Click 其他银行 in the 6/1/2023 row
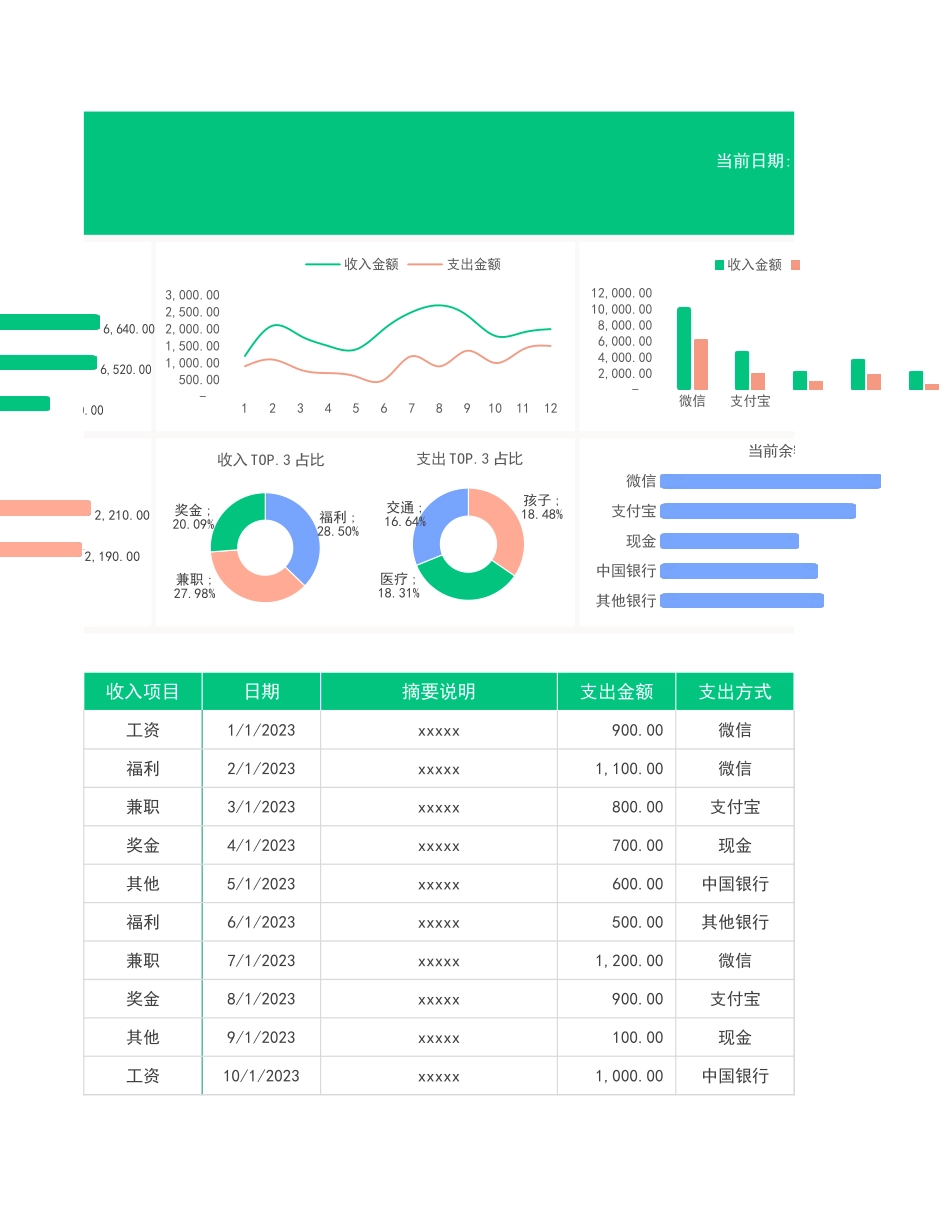Screen dimensions: 950x1230 coord(735,922)
